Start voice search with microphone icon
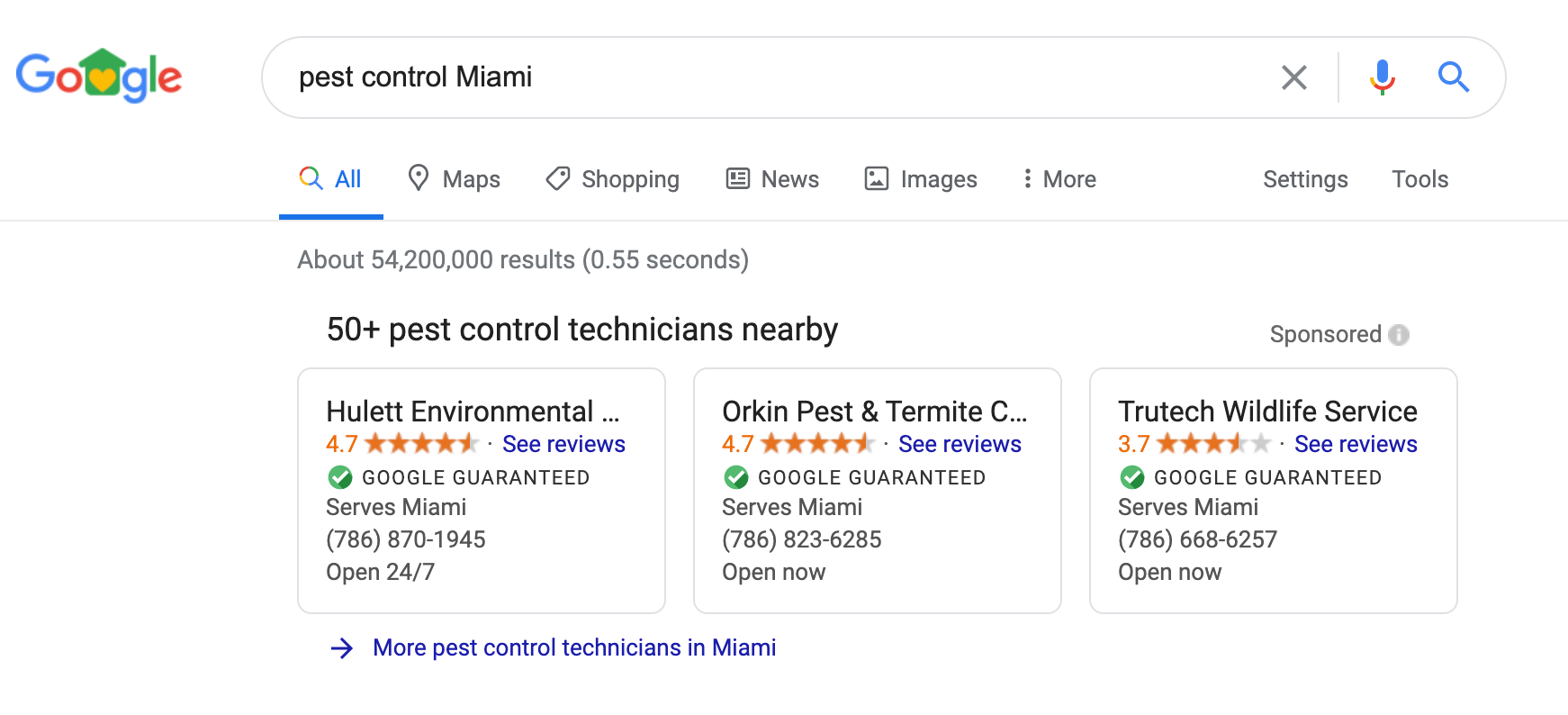The height and width of the screenshot is (715, 1568). pos(1382,77)
